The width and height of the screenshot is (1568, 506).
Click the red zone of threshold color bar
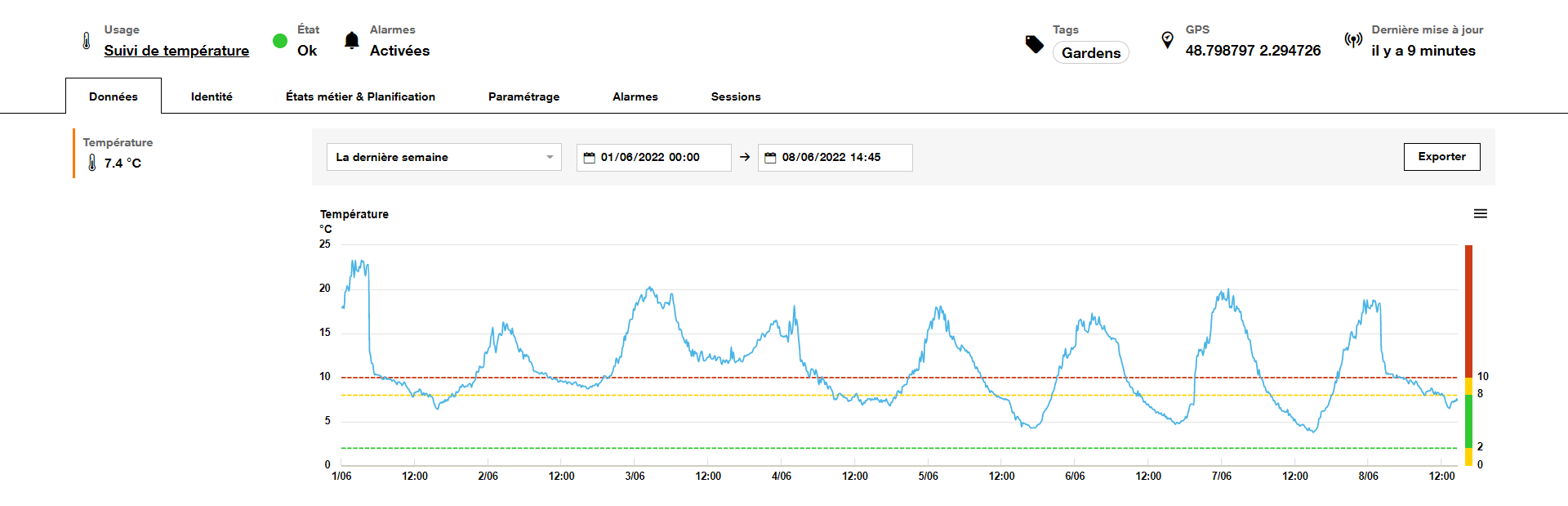[1468, 311]
